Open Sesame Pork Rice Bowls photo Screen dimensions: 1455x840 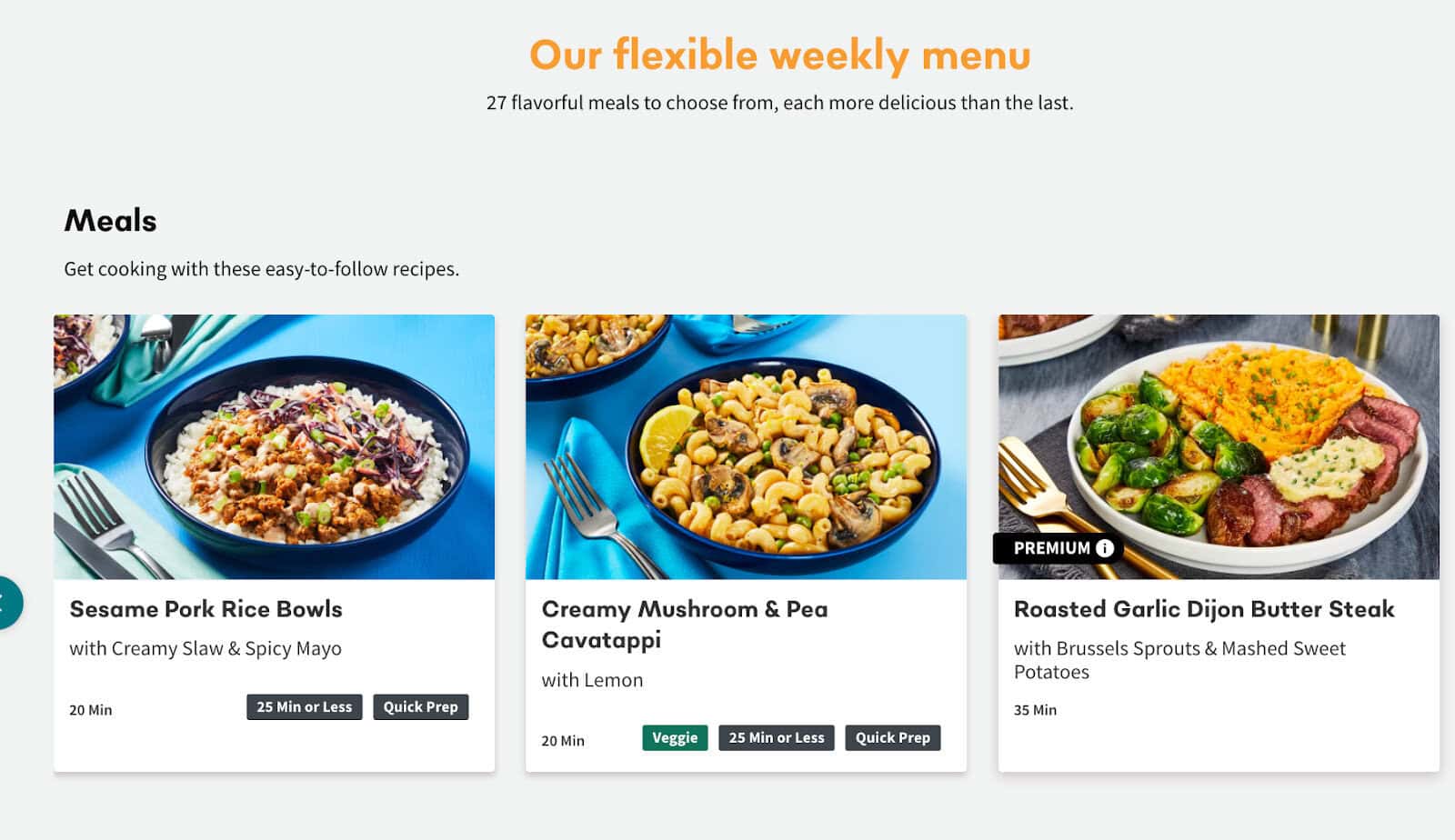click(274, 446)
